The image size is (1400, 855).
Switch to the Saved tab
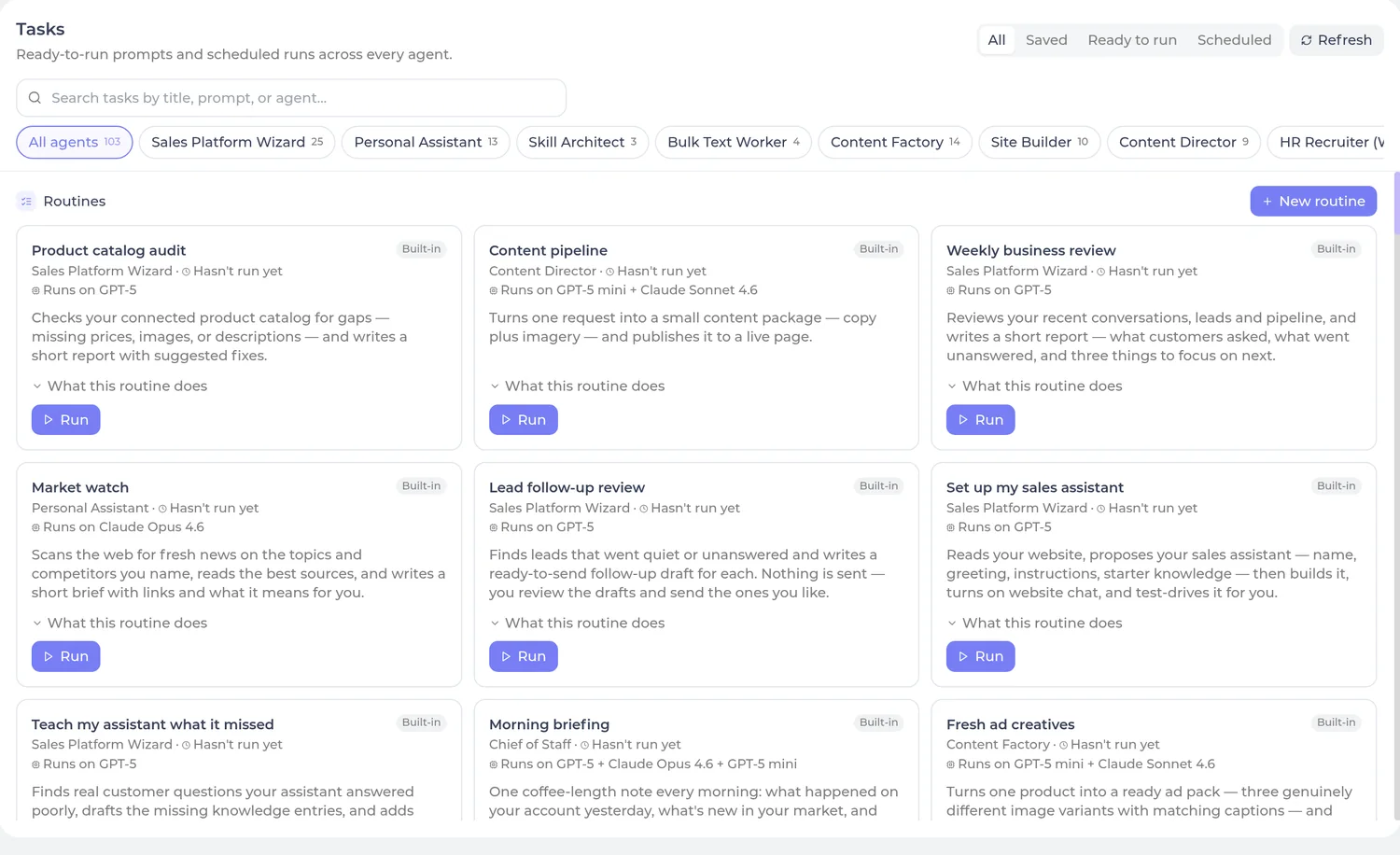[1046, 40]
